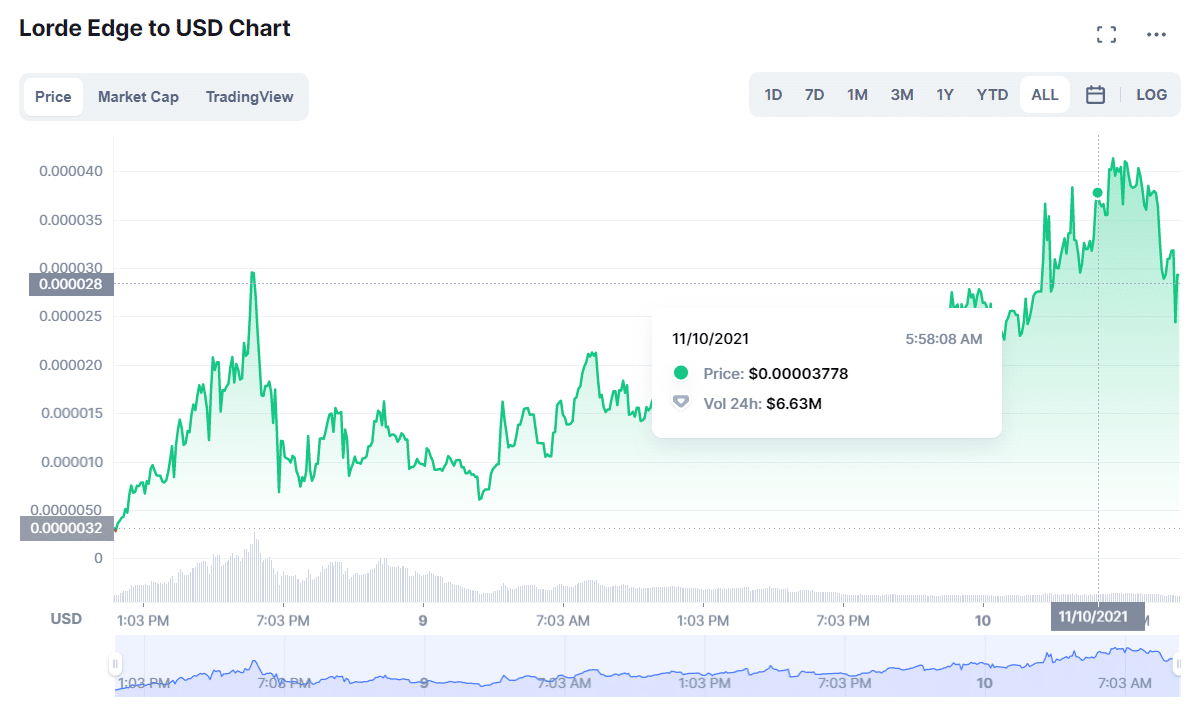Toggle the LOG scale option
Viewport: 1194px width, 709px height.
pyautogui.click(x=1151, y=94)
